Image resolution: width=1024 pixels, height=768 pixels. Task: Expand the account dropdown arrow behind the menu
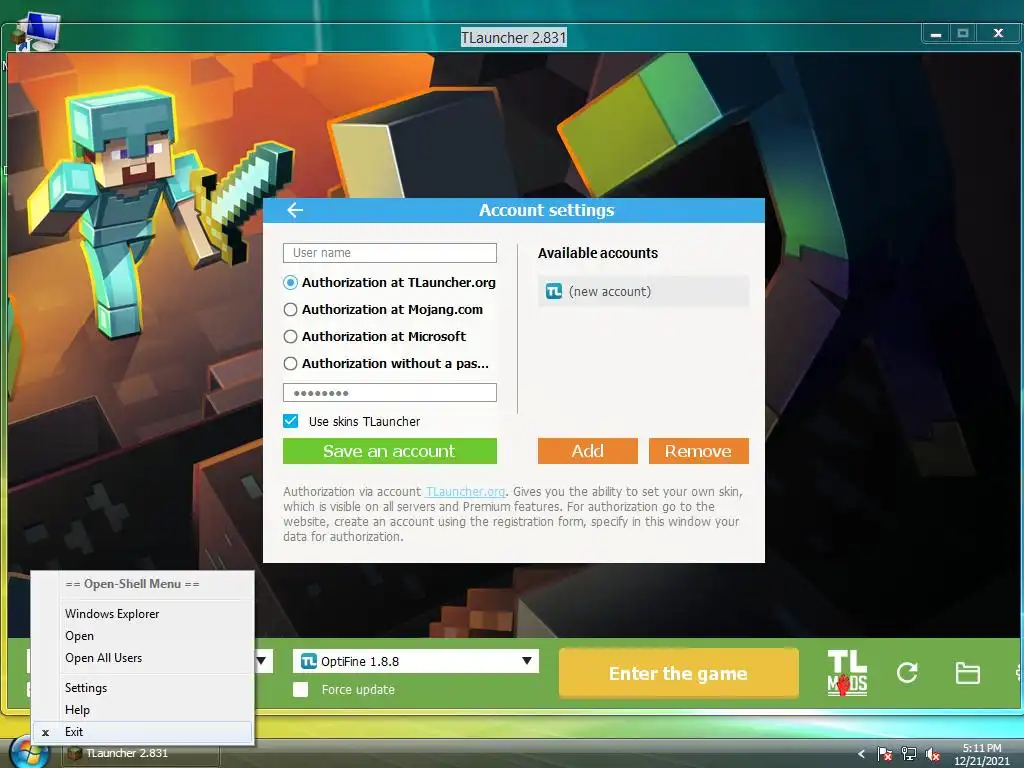(263, 661)
